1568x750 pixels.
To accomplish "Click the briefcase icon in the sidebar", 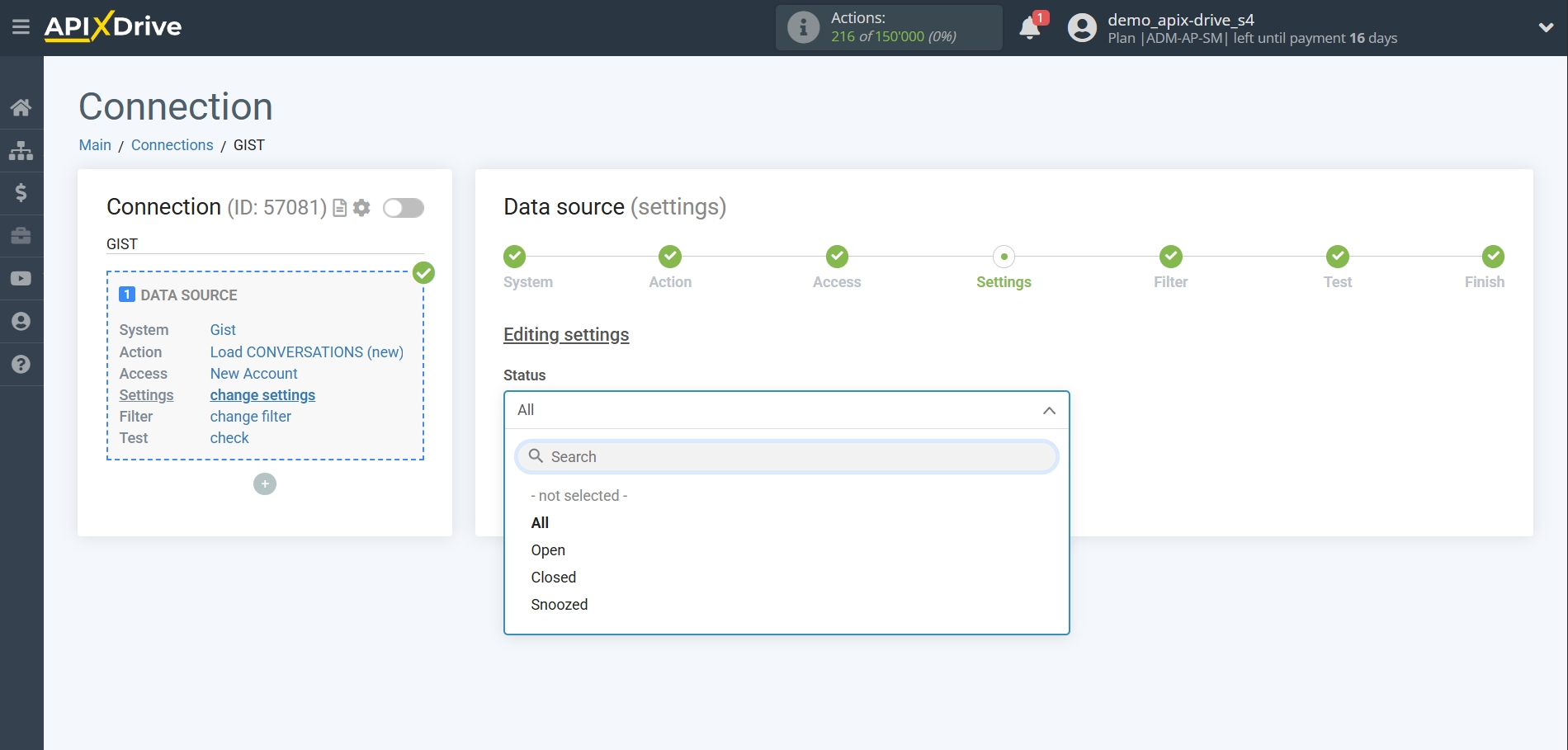I will tap(21, 236).
